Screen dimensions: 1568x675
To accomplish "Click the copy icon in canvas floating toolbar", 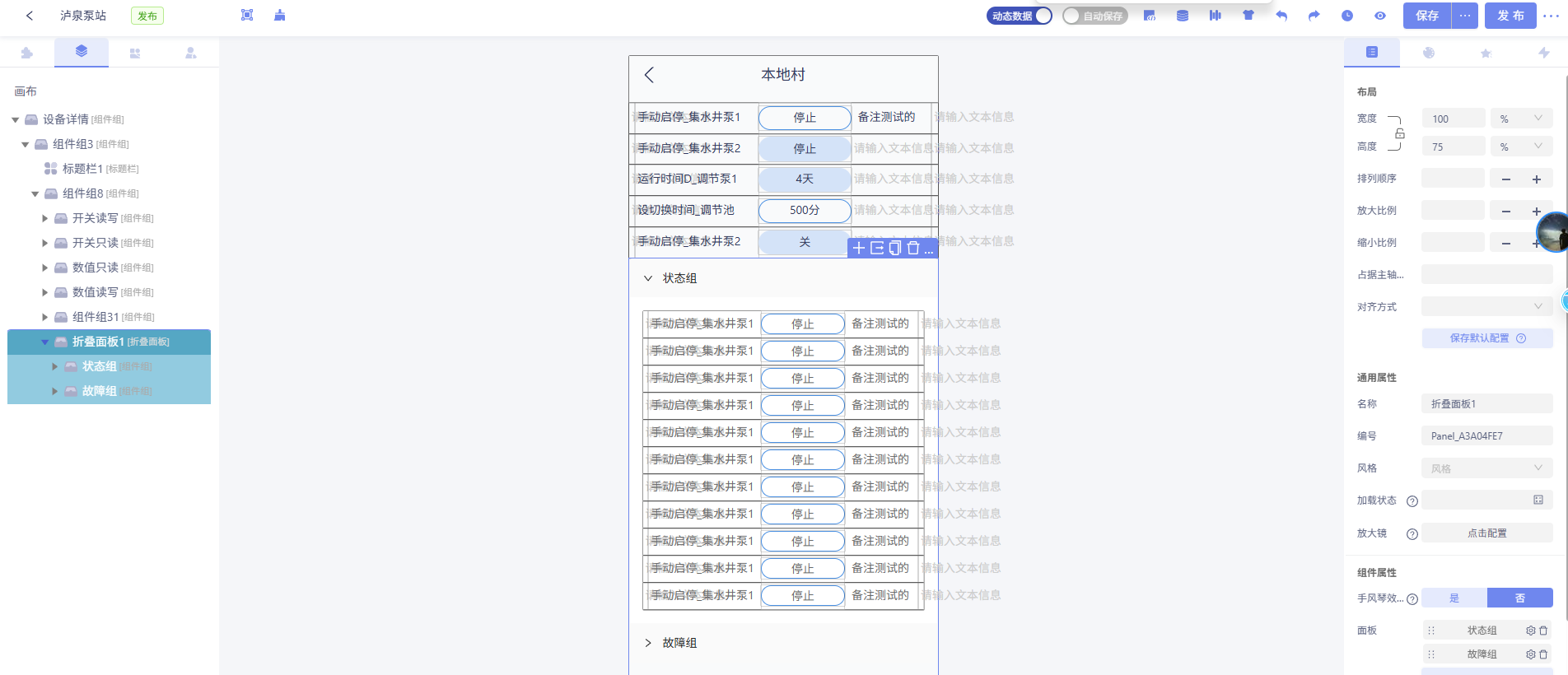I will (895, 248).
